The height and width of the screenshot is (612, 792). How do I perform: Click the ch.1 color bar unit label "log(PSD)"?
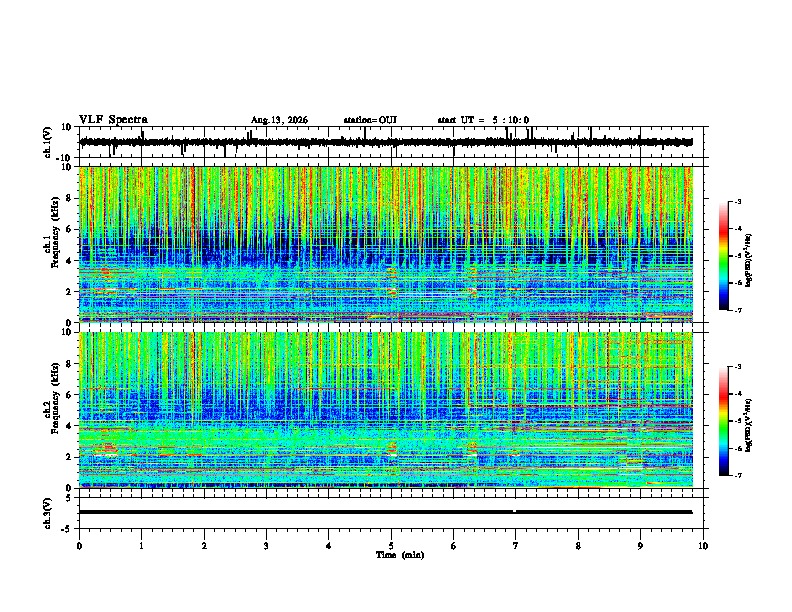tap(749, 261)
